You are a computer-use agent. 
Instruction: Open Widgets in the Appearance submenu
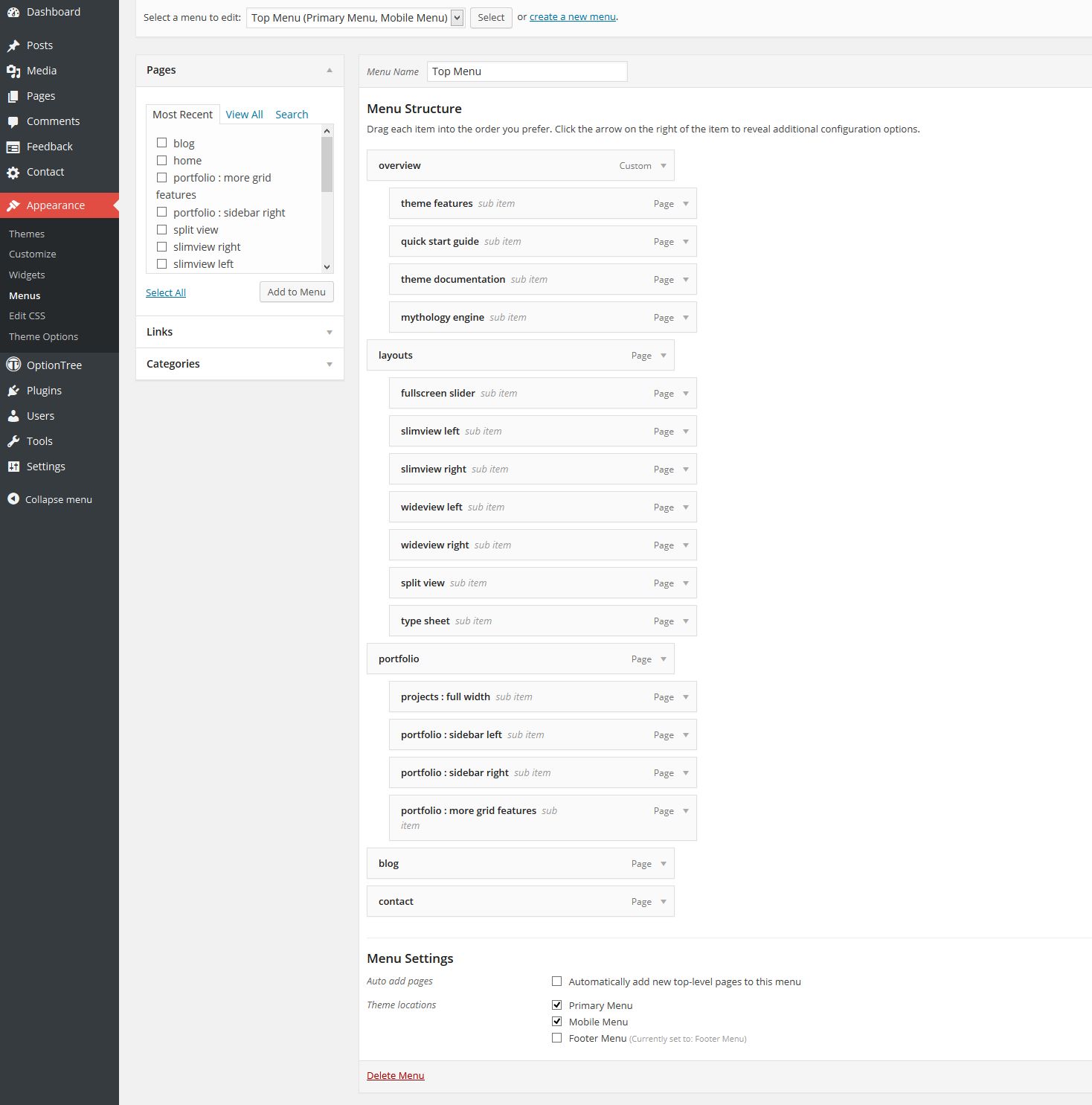click(x=27, y=275)
